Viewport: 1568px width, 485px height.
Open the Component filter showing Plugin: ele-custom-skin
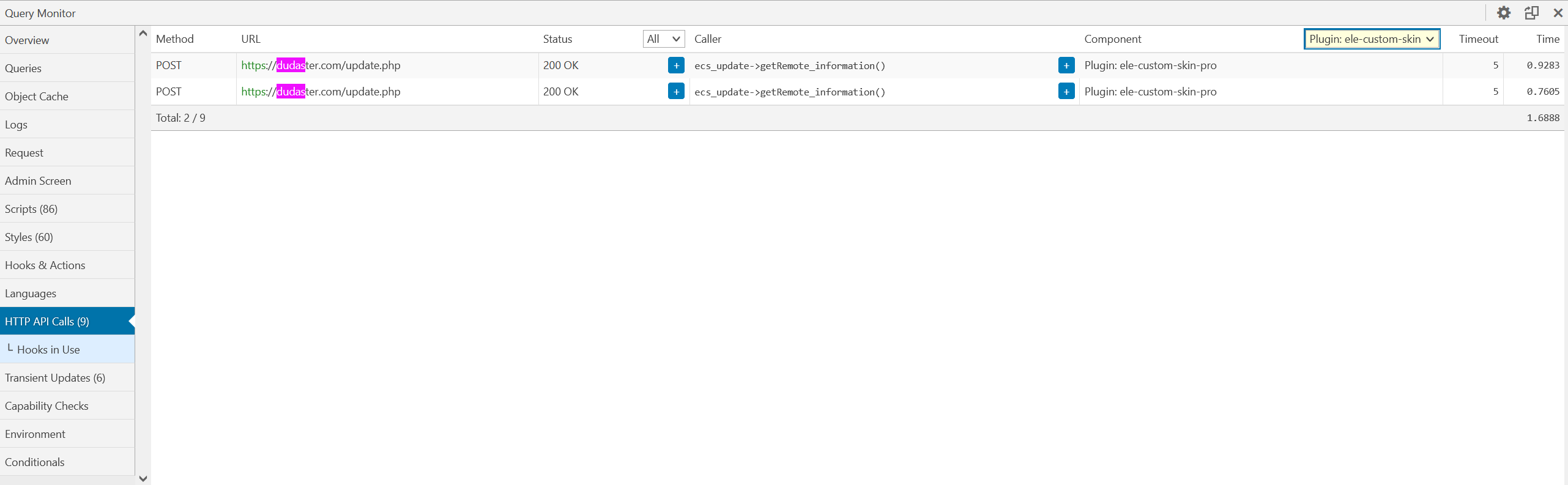pos(1372,39)
